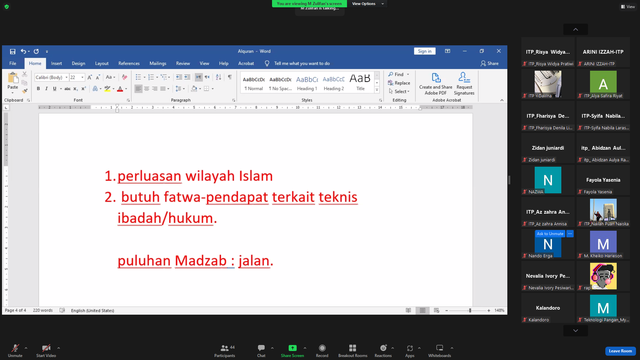
Task: Click the Word zoom slider handle
Action: pyautogui.click(x=470, y=311)
